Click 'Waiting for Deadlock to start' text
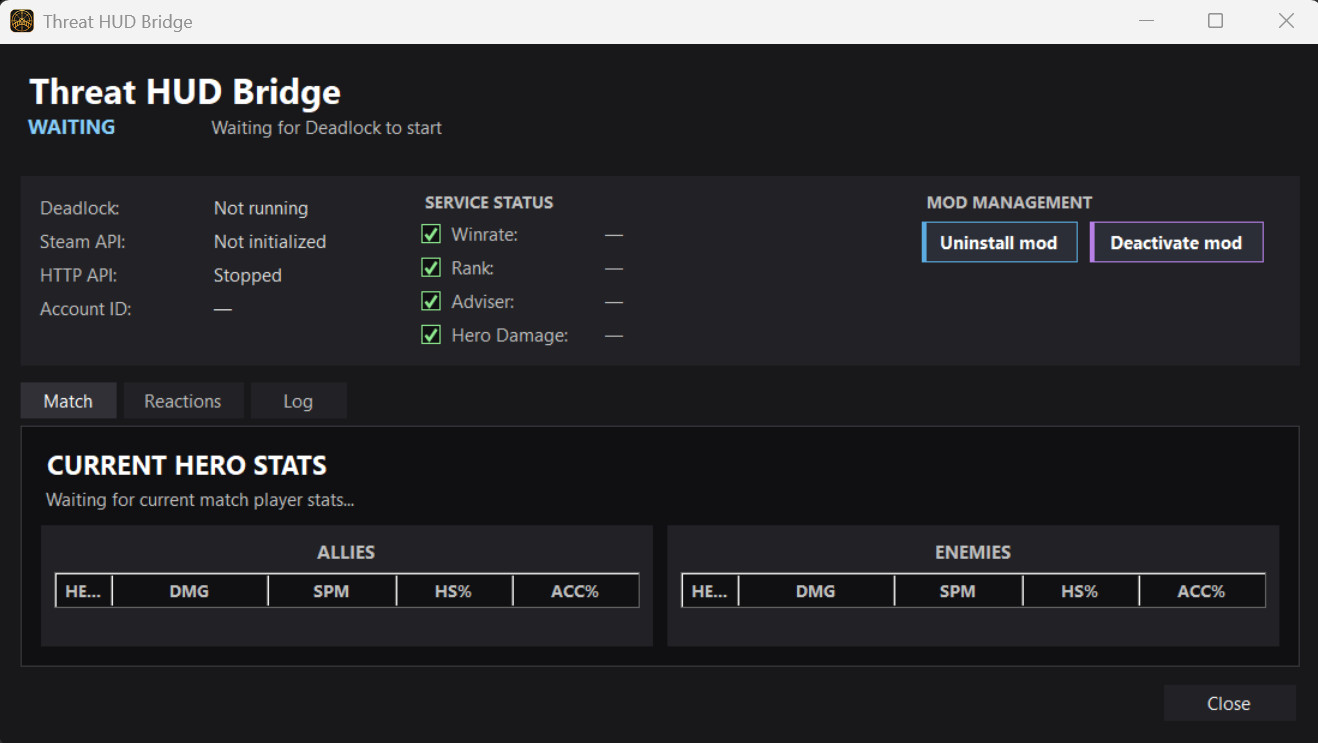Viewport: 1318px width, 743px height. (x=326, y=128)
